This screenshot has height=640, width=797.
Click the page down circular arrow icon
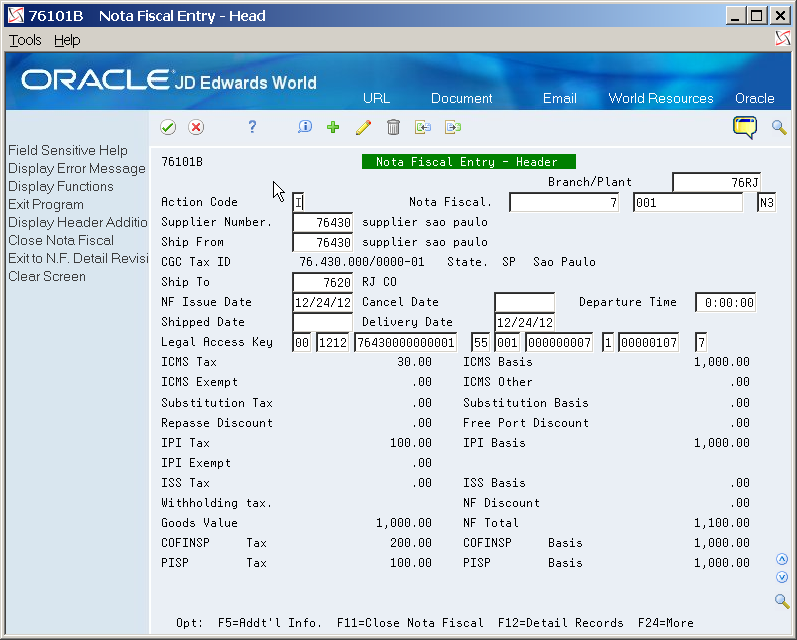(782, 577)
